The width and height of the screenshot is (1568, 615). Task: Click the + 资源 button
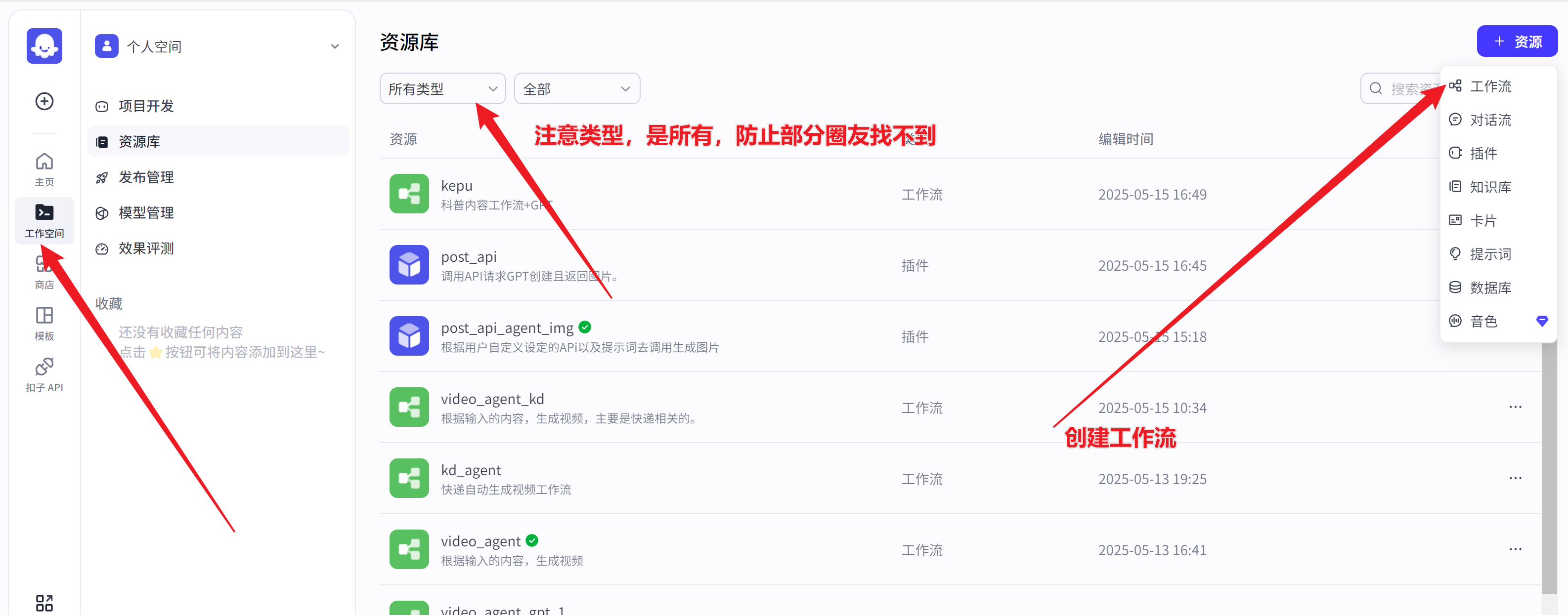[x=1517, y=41]
